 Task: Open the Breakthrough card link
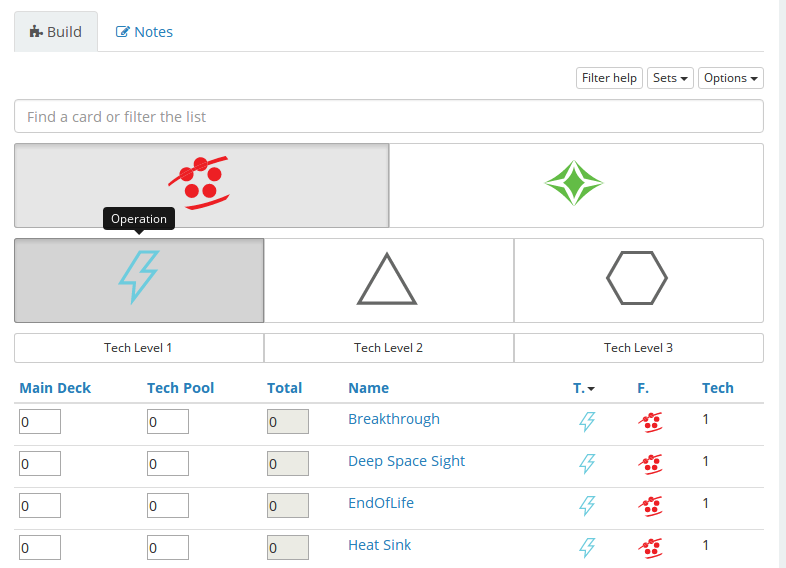tap(394, 419)
